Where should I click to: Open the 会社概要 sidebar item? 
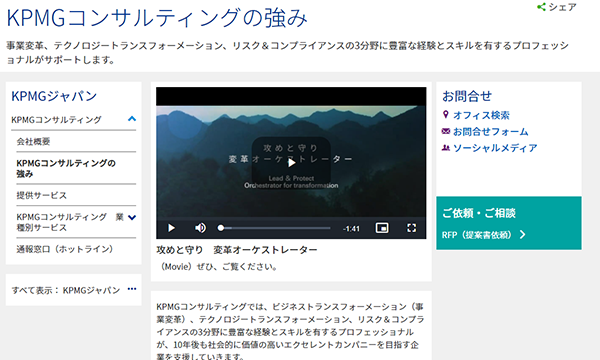(33, 142)
